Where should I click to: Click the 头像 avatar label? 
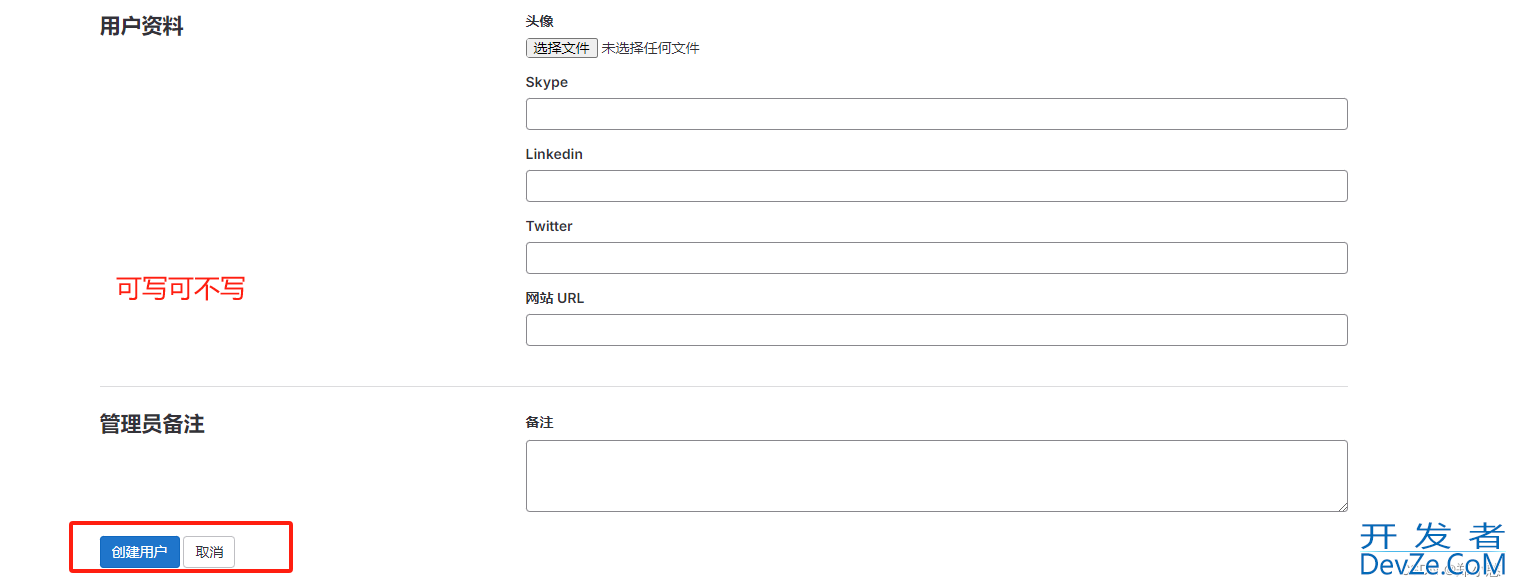coord(539,20)
